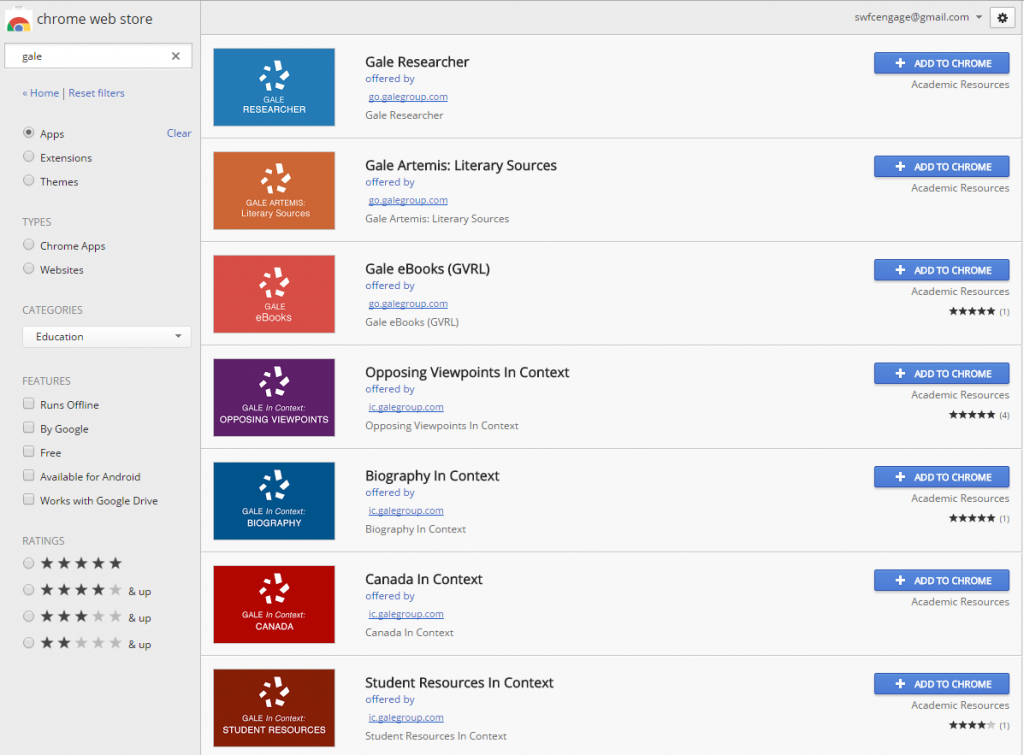
Task: Click the red Gale eBooks tile icon
Action: coord(273,294)
